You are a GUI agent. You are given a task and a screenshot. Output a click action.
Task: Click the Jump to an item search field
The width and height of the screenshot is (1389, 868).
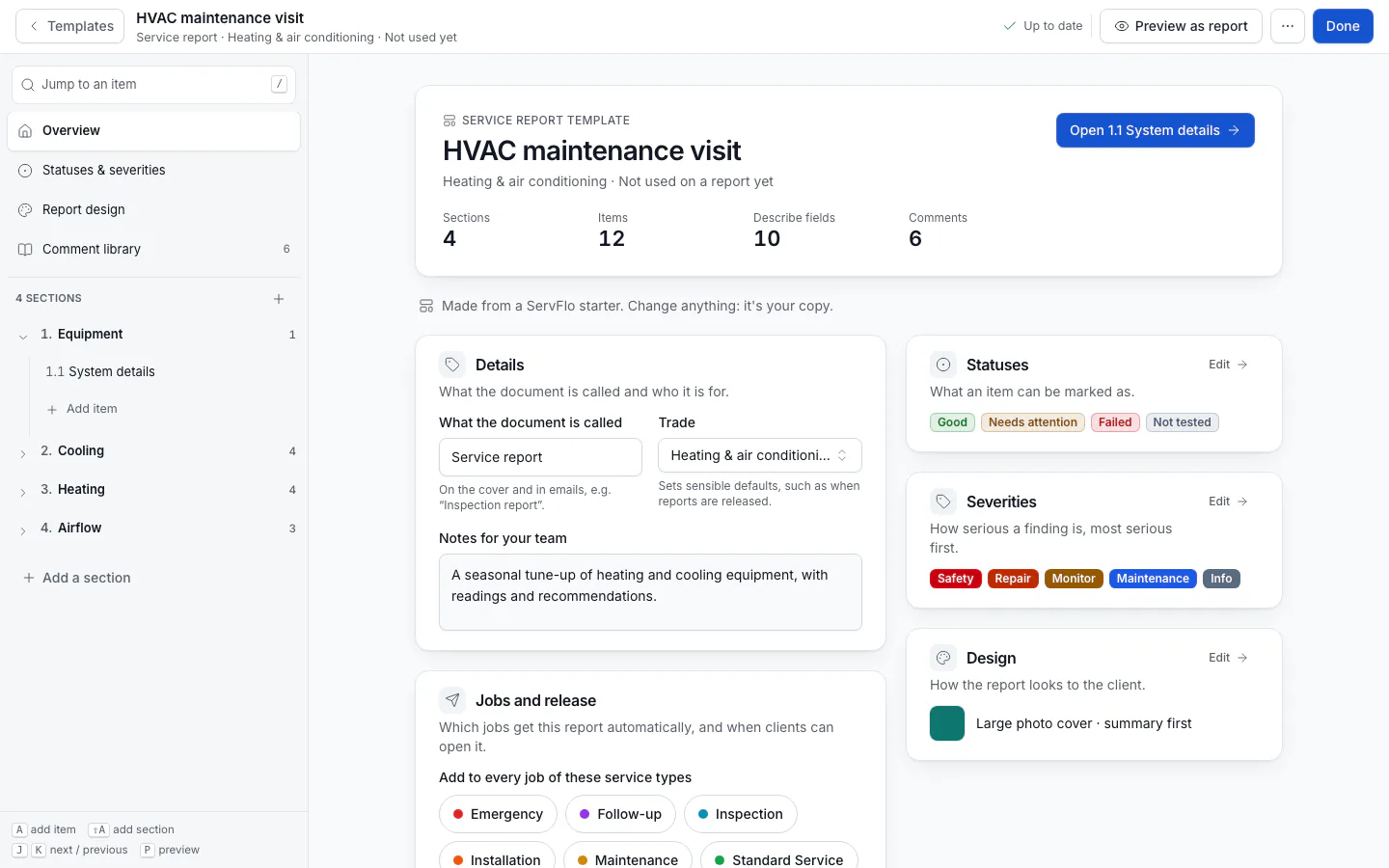[153, 85]
